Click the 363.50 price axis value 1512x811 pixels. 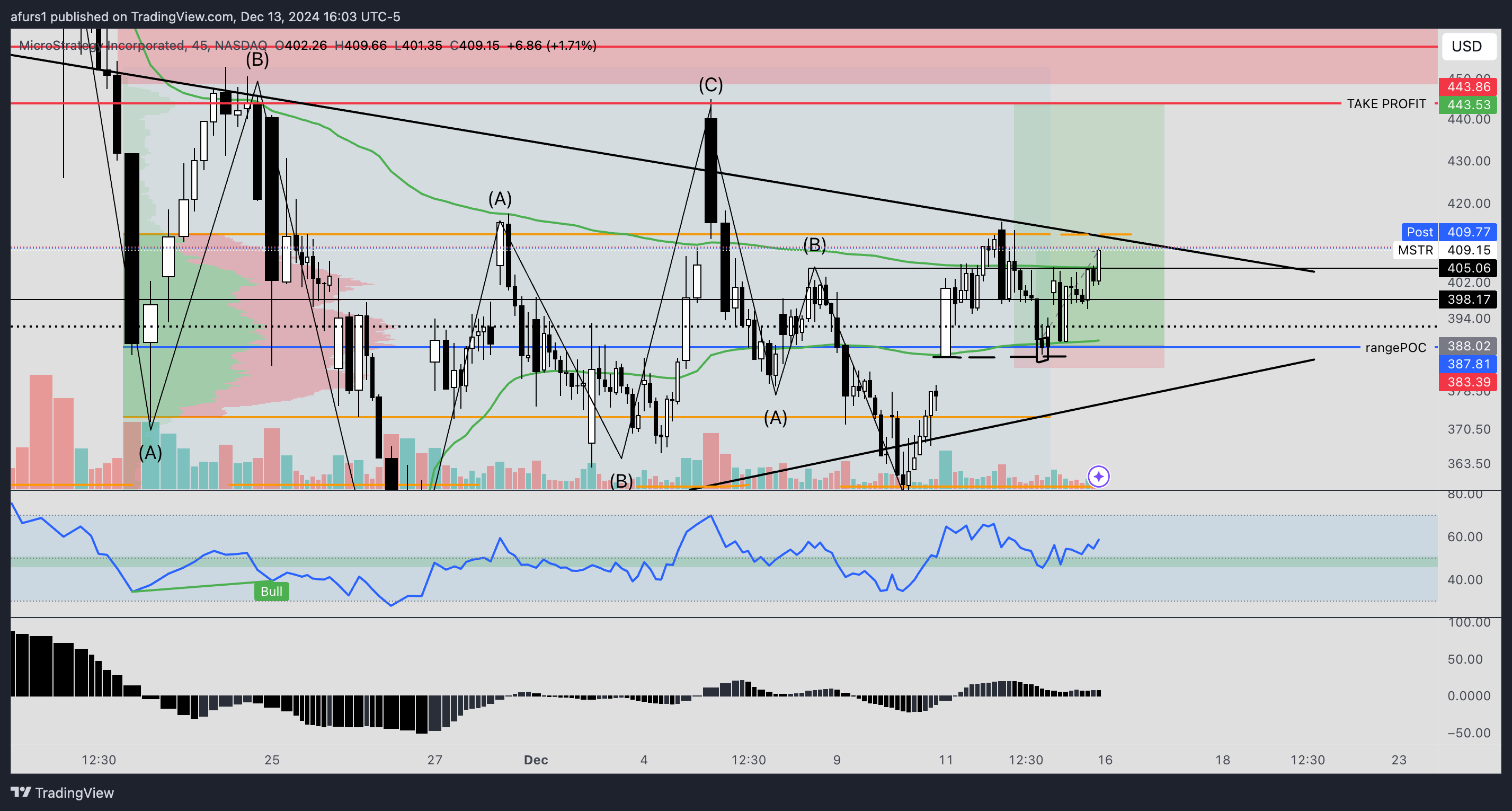click(1469, 464)
